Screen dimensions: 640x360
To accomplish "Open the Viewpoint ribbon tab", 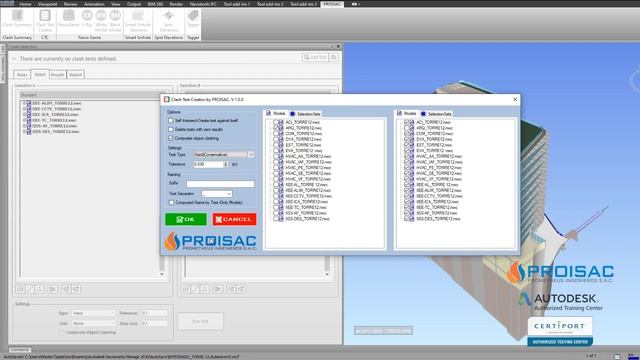I will [47, 4].
